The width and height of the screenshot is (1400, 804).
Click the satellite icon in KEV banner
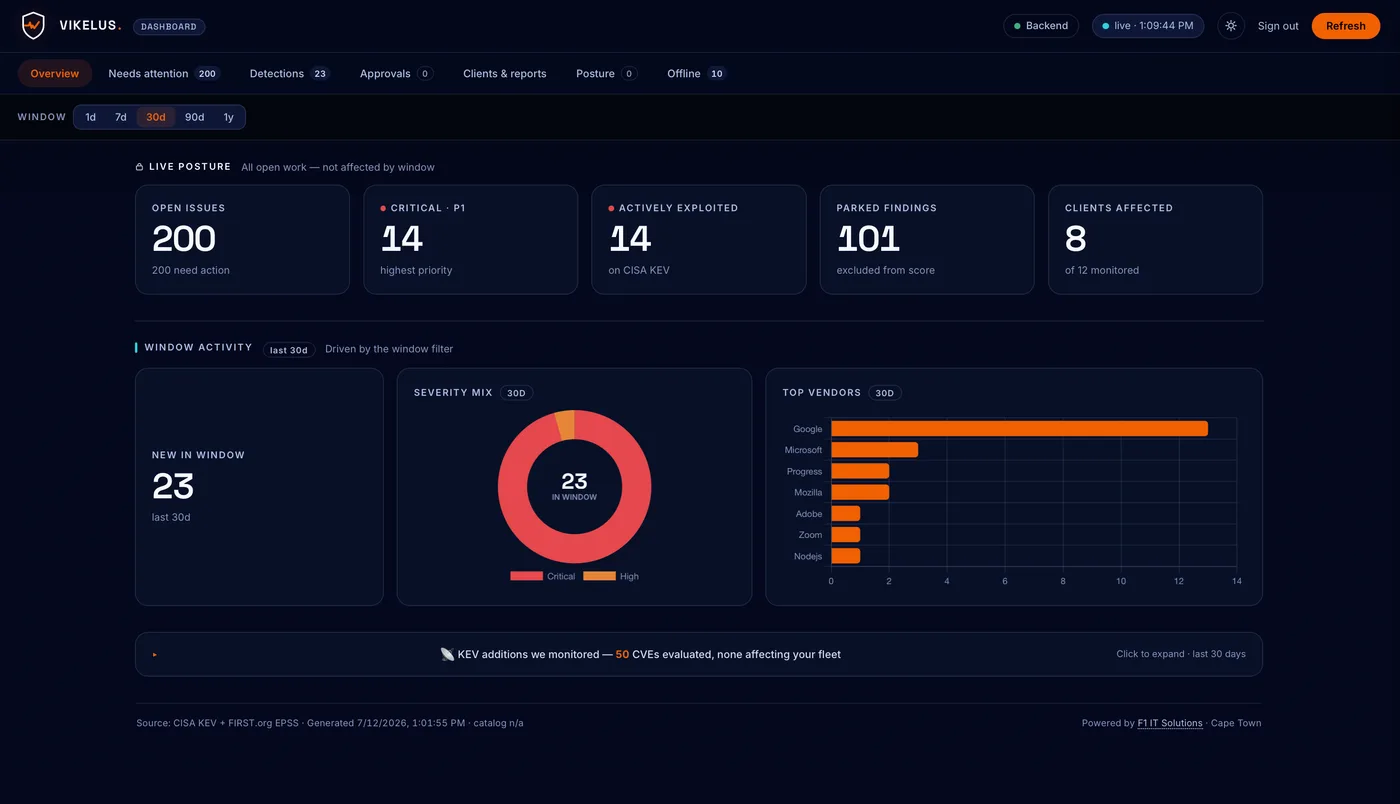[447, 654]
